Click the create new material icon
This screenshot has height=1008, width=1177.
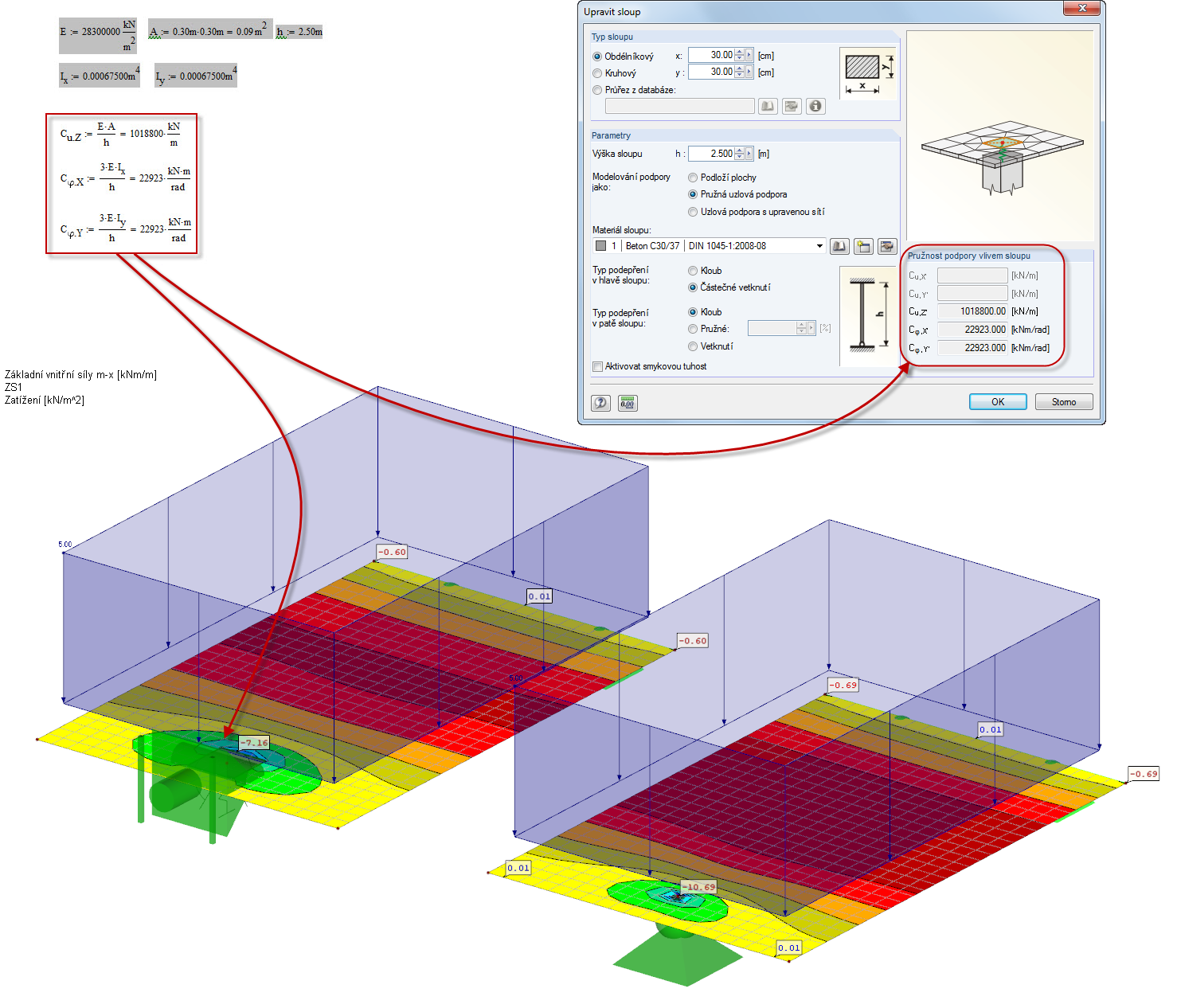pos(863,246)
